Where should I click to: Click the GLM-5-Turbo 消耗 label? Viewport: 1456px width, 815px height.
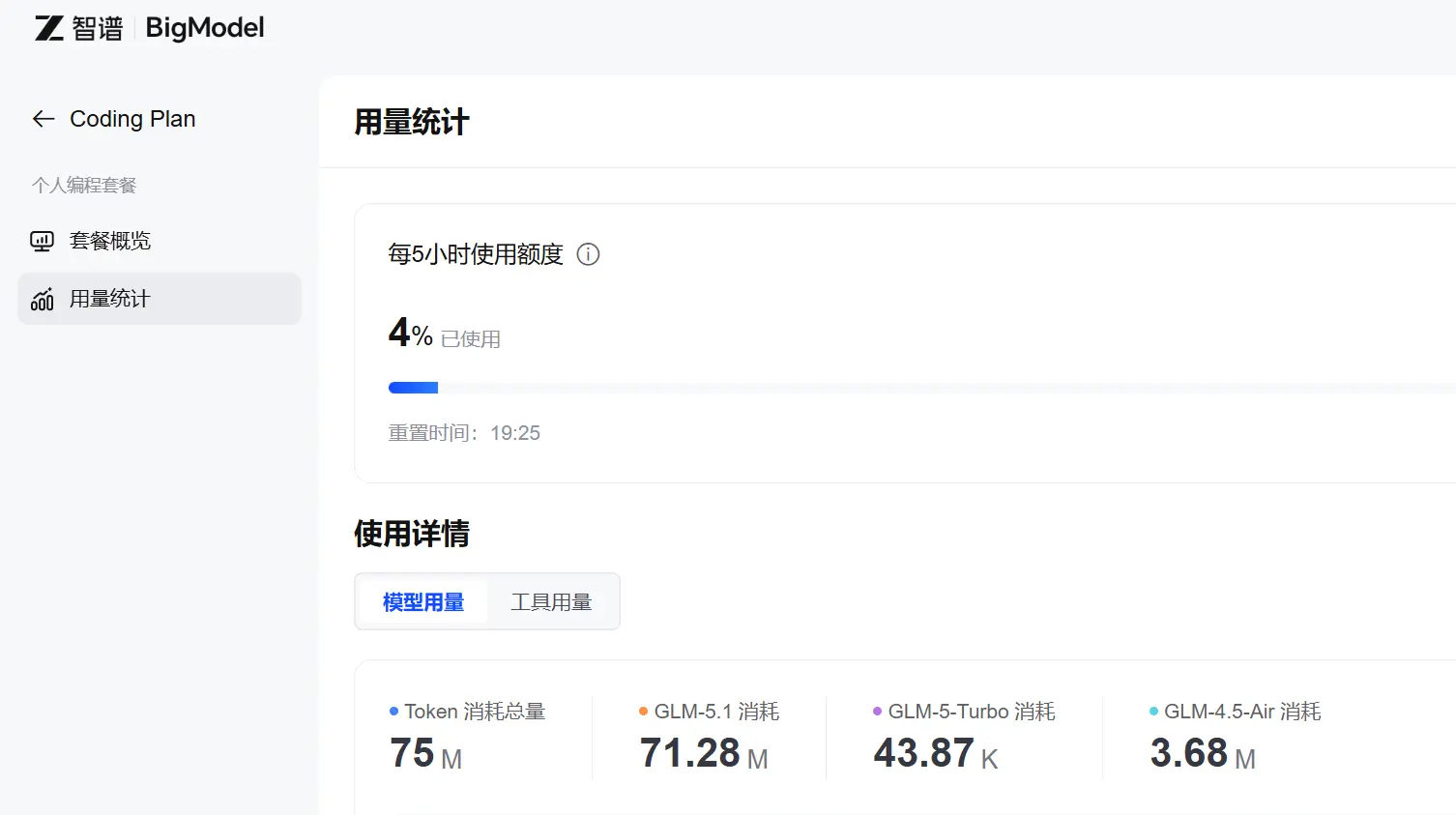point(972,712)
